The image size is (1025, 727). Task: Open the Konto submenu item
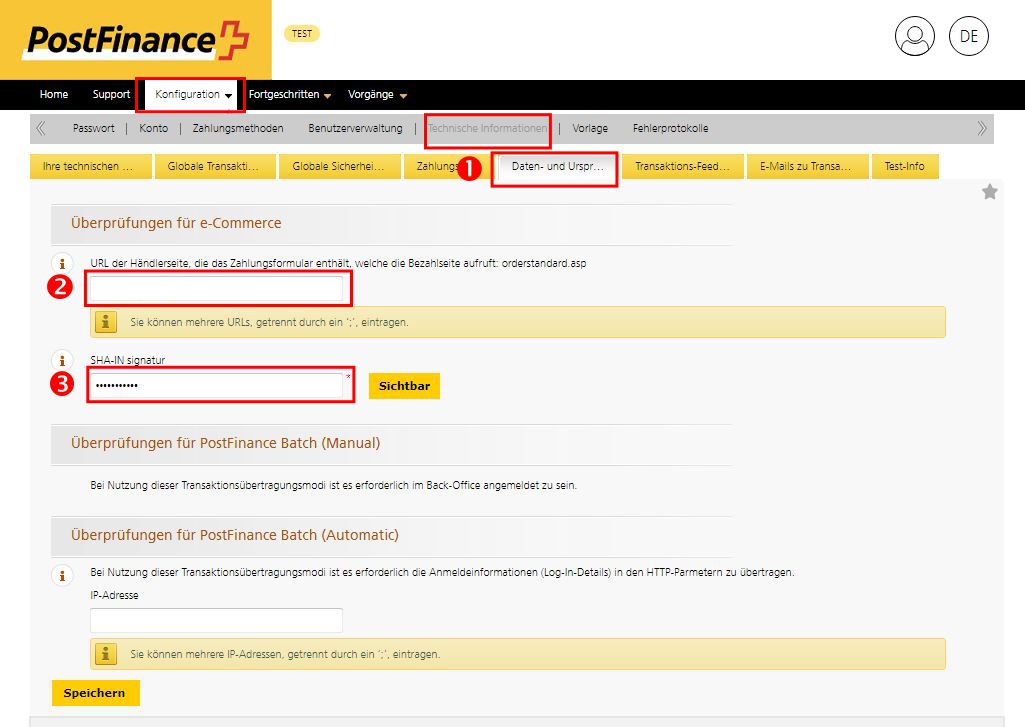point(154,128)
